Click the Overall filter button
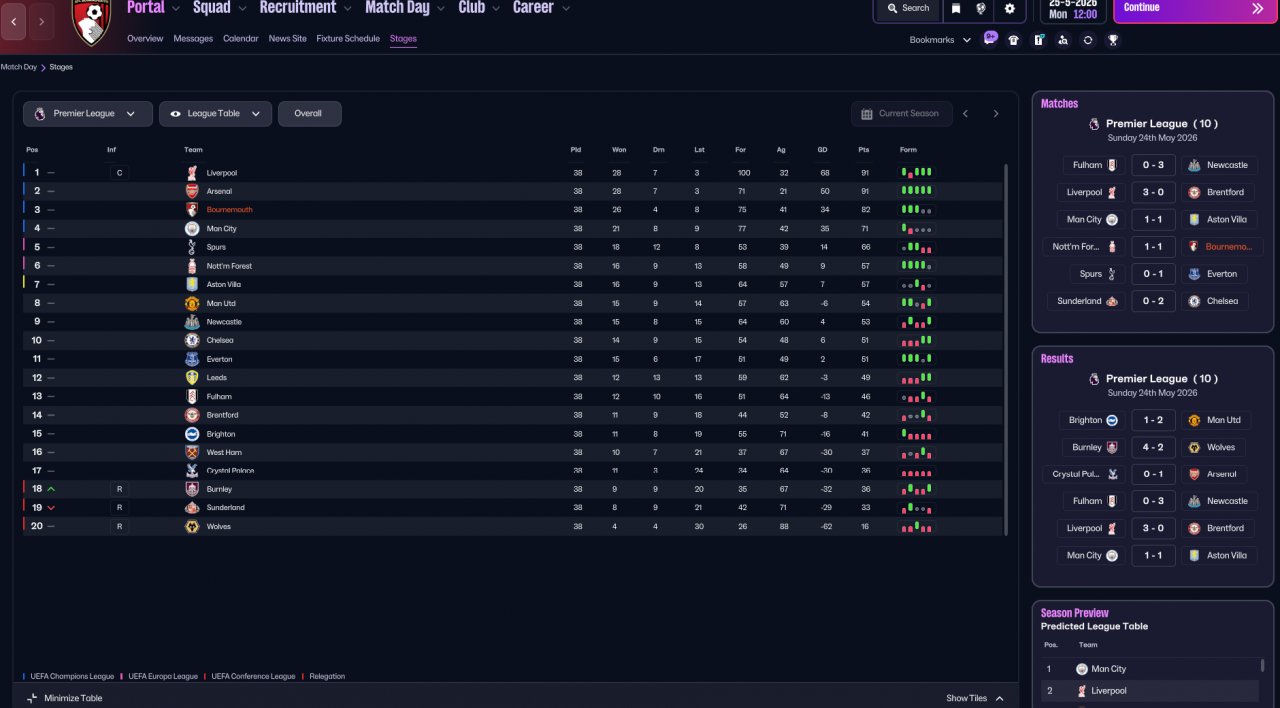Screen dimensions: 1280x708 click(309, 114)
